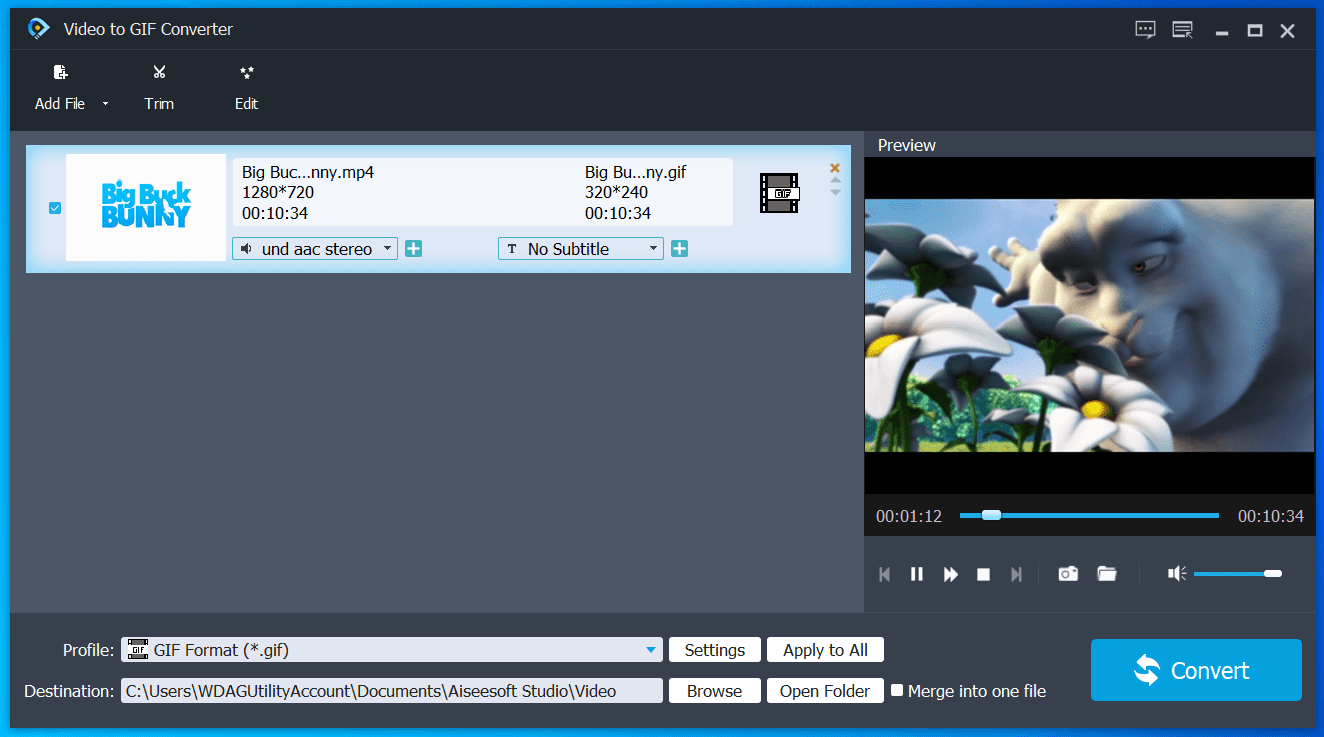
Task: Close the Video to GIF Converter window
Action: click(x=1288, y=31)
